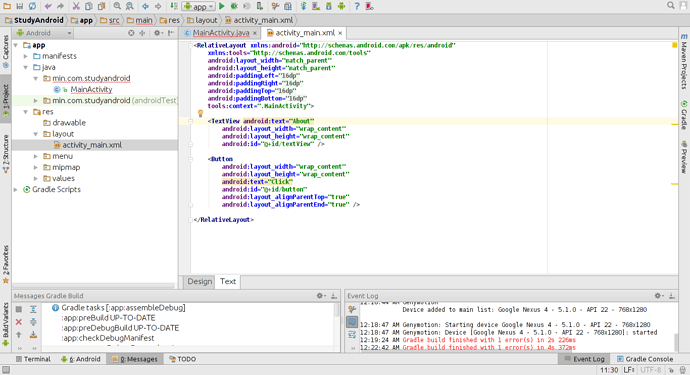Open the Terminal tool window
Screen dimensions: 690x375
[33, 359]
